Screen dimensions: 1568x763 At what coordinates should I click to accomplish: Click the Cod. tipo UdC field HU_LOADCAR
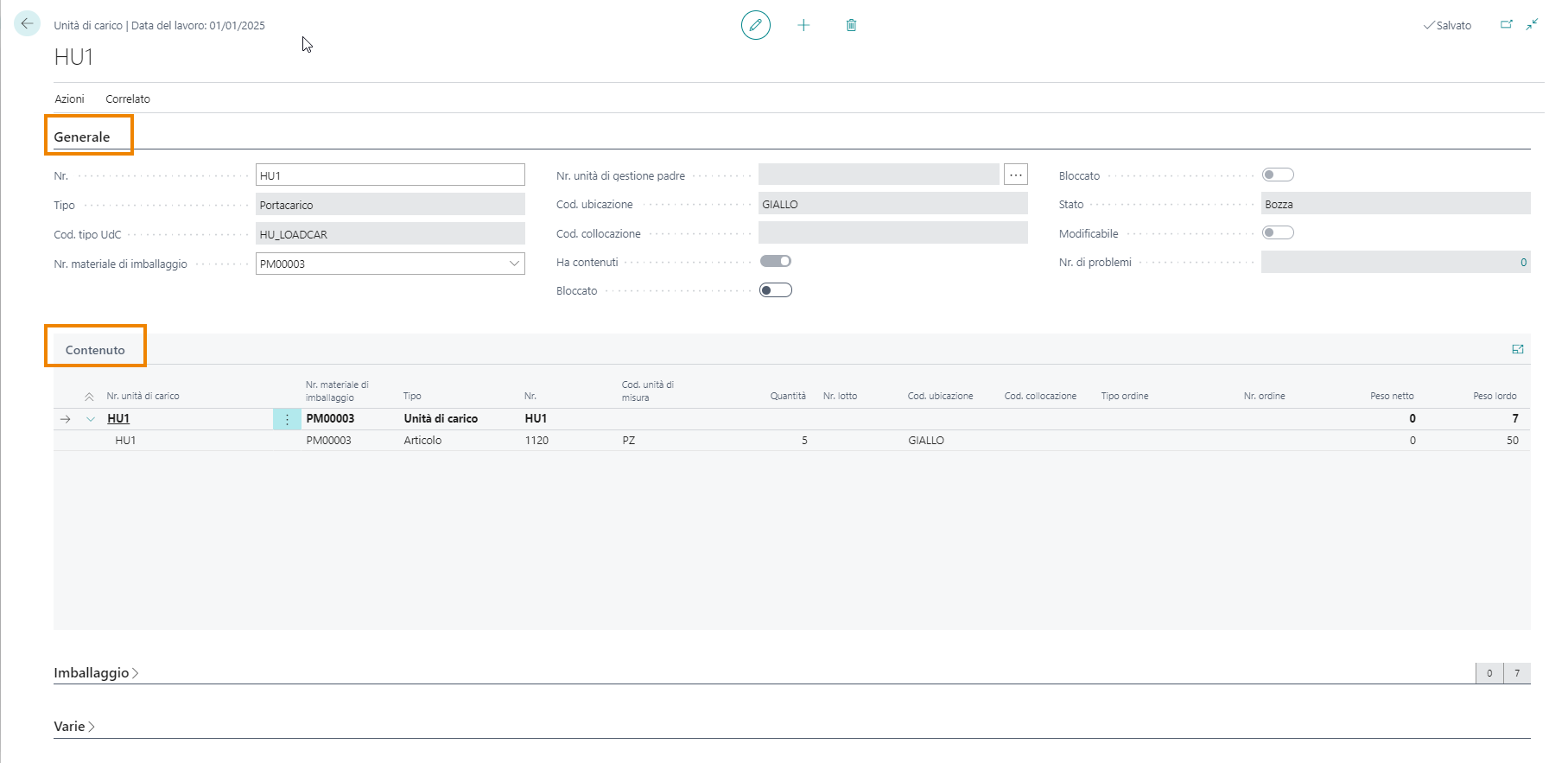click(x=390, y=234)
